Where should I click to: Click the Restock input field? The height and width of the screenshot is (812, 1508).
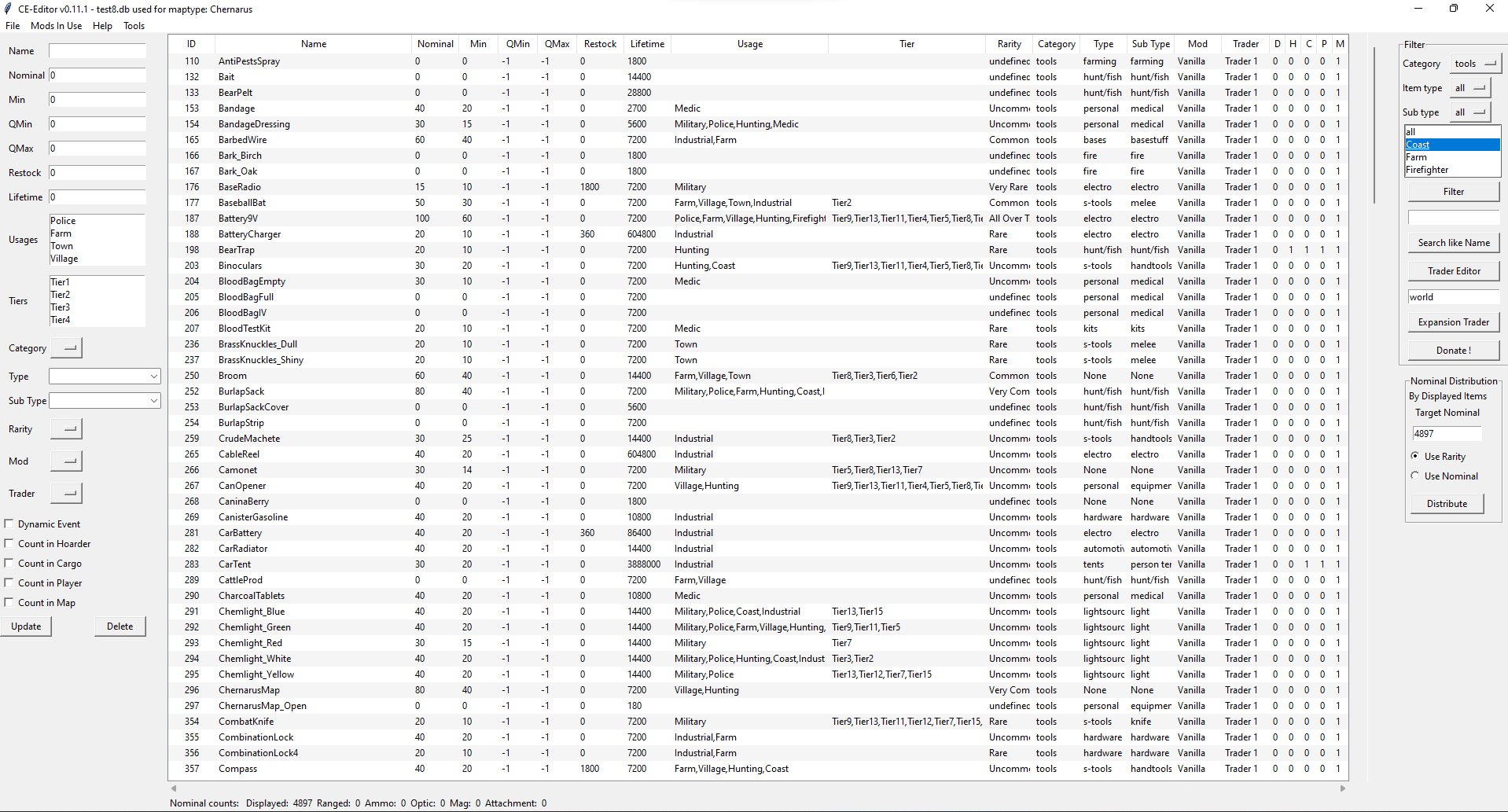97,173
